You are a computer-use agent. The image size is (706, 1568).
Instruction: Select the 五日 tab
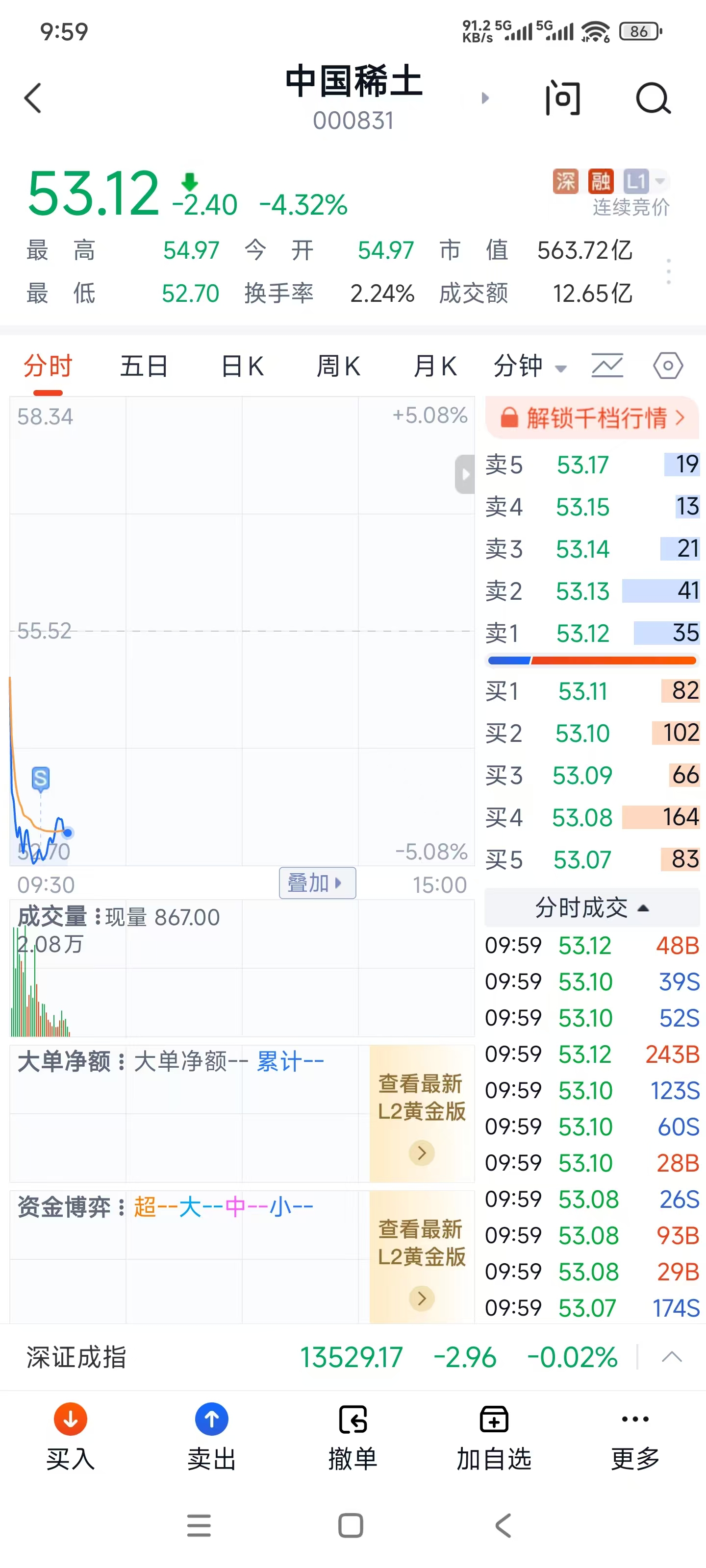pos(144,367)
